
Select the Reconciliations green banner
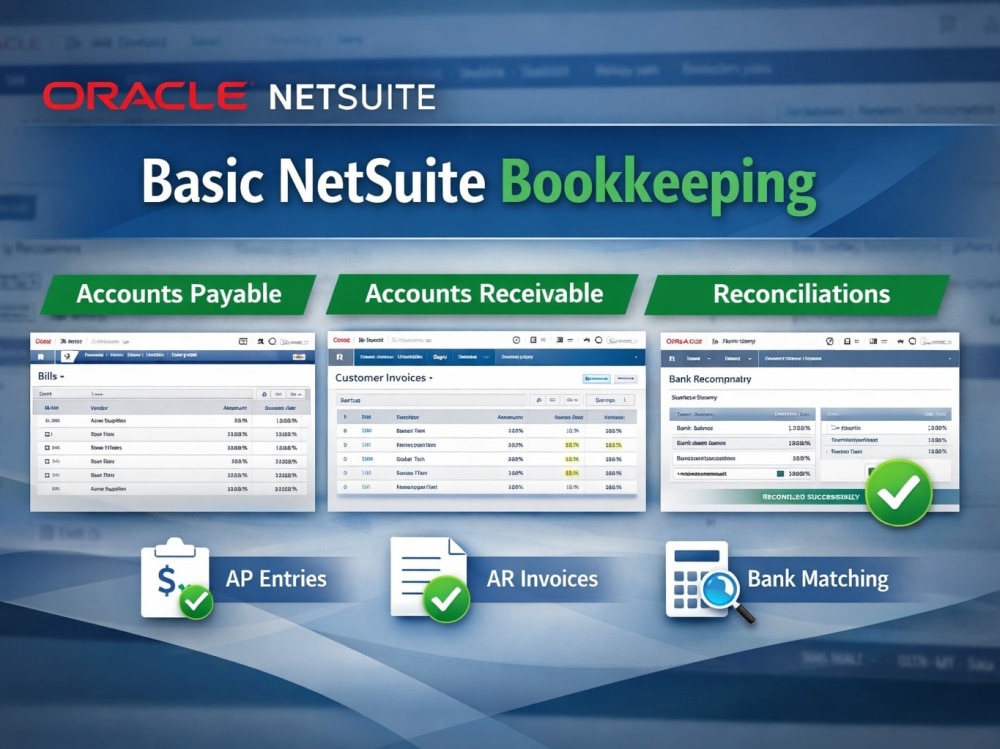pyautogui.click(x=798, y=294)
